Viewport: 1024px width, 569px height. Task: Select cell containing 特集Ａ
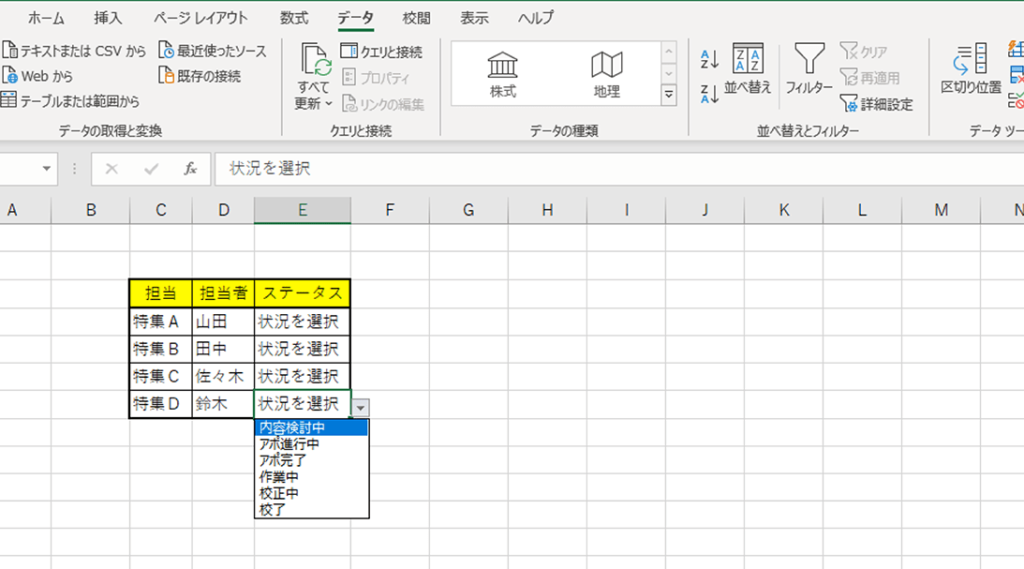click(161, 321)
